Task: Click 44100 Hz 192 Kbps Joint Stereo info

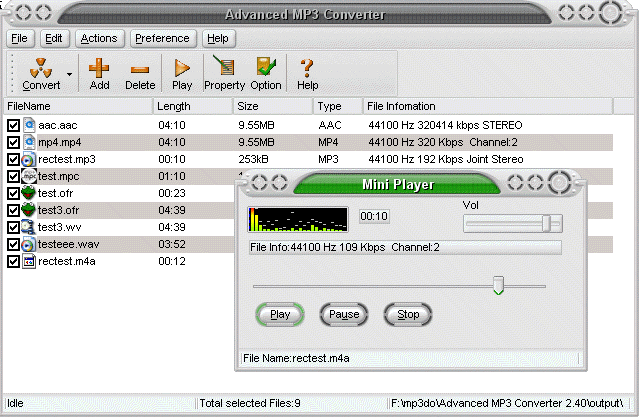Action: (x=445, y=159)
